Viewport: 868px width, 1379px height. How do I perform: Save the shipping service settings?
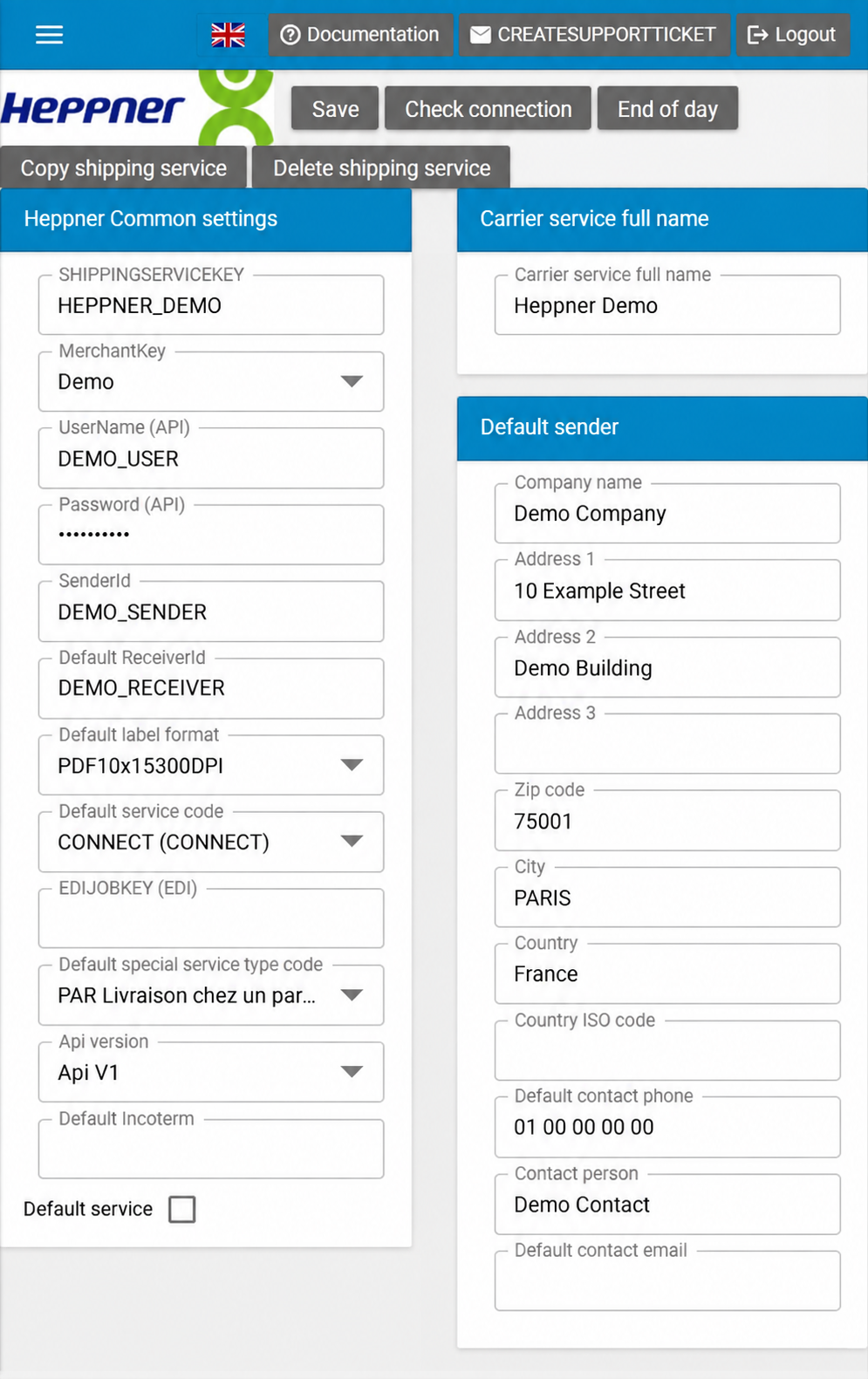click(x=335, y=108)
